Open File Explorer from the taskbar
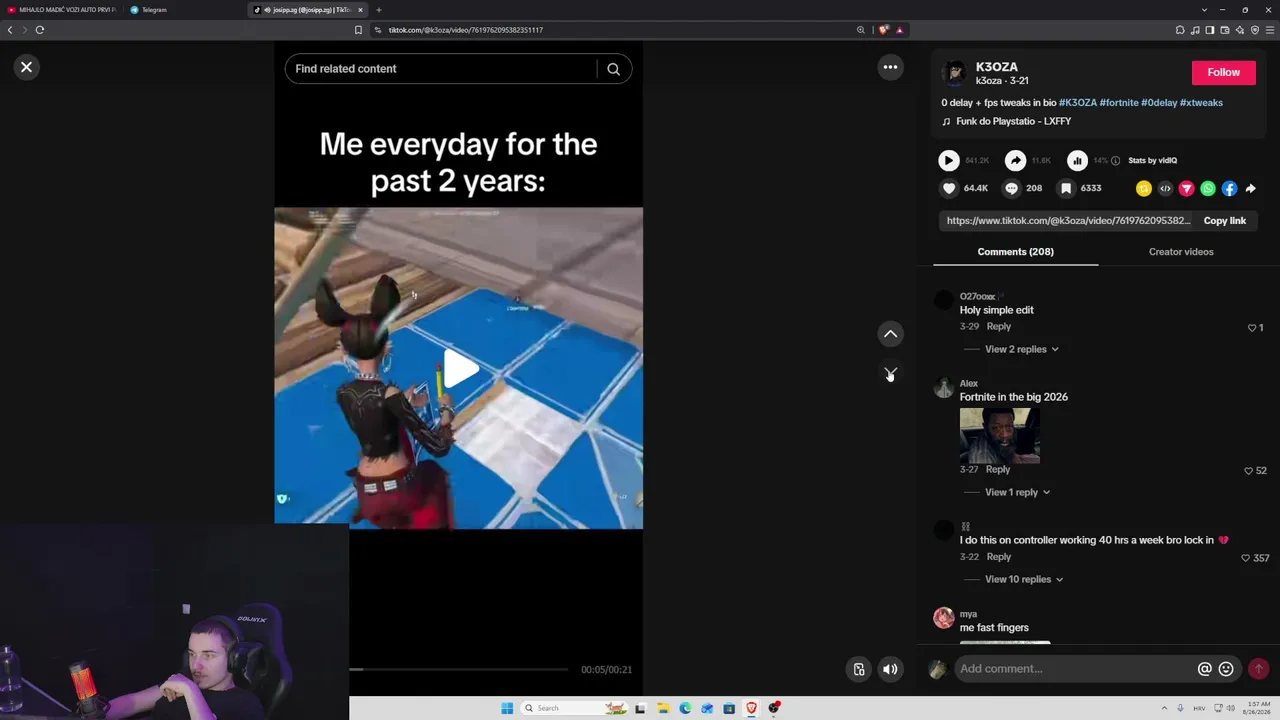1280x720 pixels. [x=663, y=708]
